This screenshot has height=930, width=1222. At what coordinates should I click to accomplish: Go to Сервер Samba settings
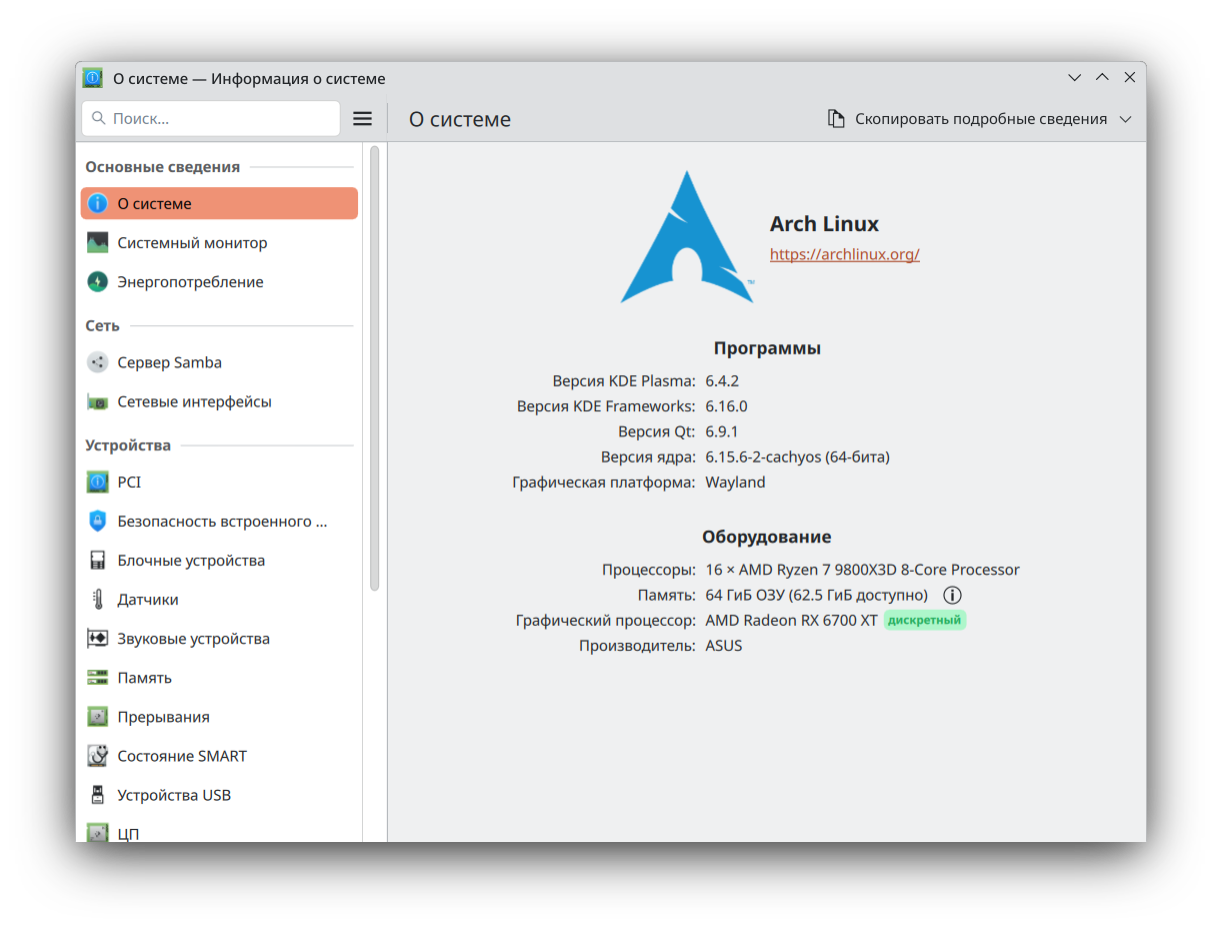tap(219, 363)
